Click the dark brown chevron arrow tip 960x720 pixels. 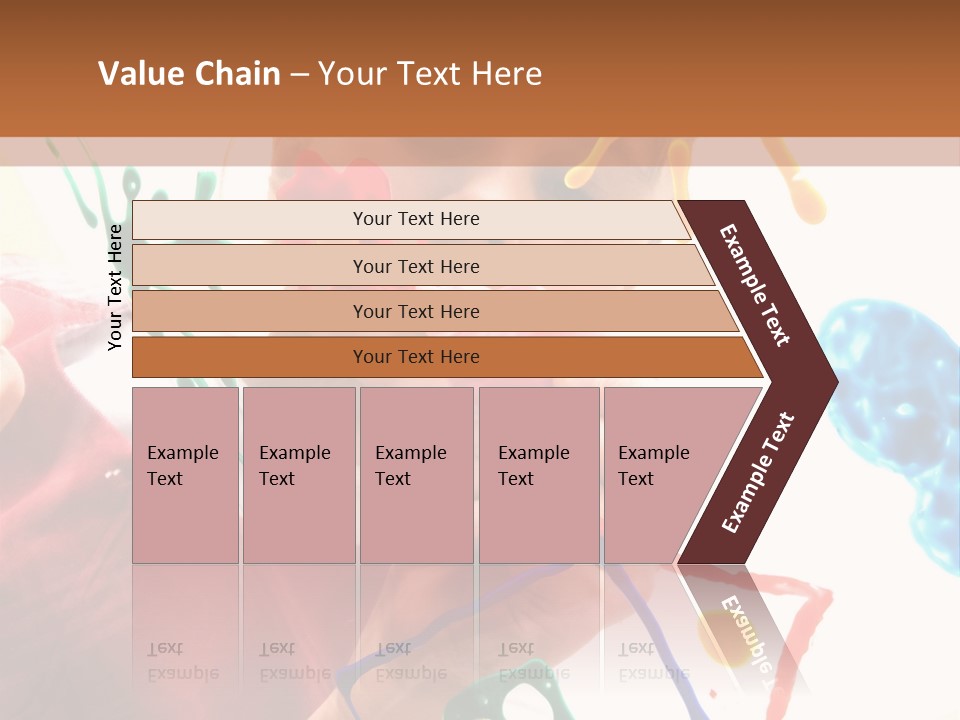tap(820, 380)
